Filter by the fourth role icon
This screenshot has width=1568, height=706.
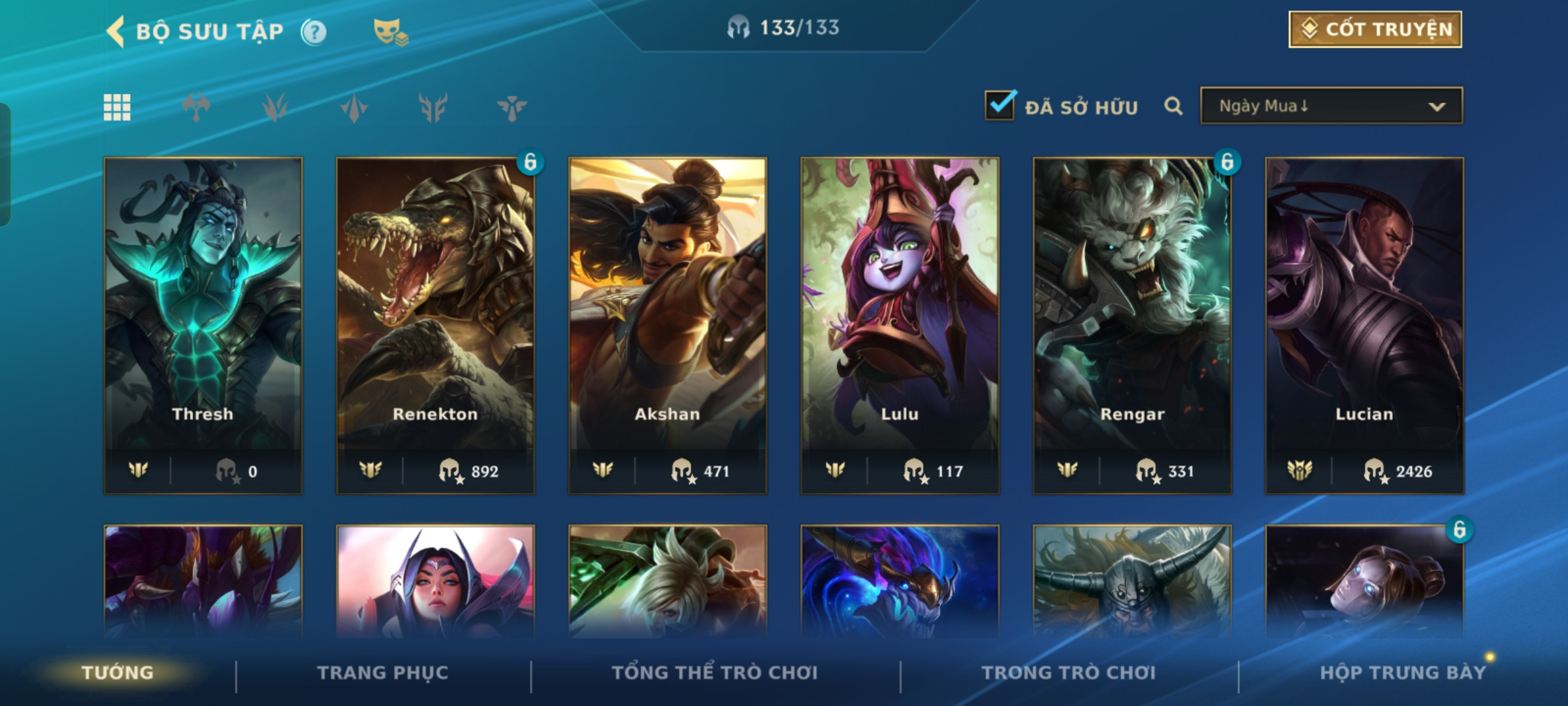(433, 108)
